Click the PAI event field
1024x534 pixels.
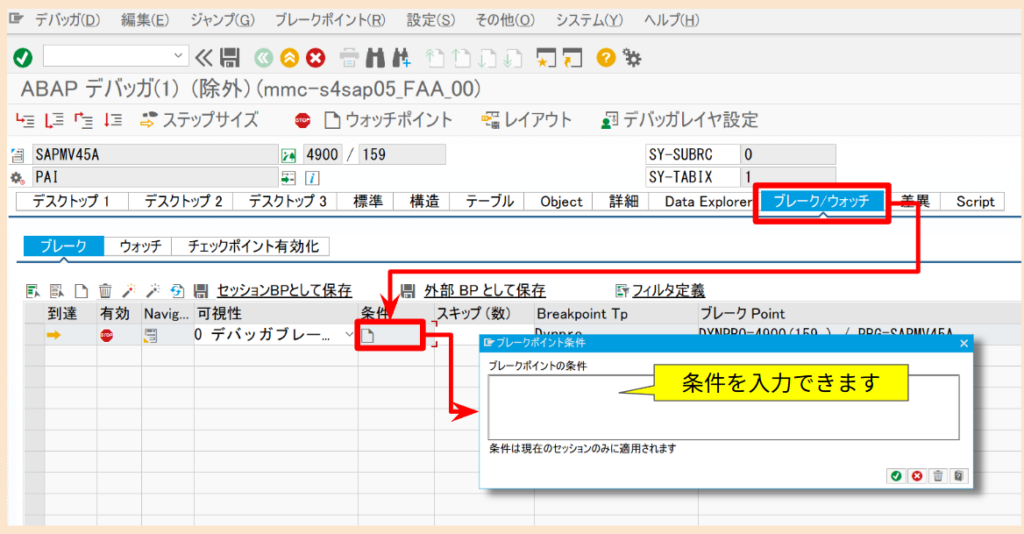pos(155,177)
